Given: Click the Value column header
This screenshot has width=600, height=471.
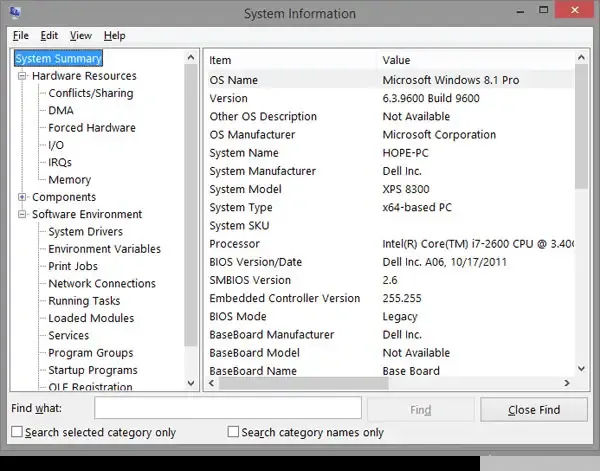Looking at the screenshot, I should click(396, 60).
